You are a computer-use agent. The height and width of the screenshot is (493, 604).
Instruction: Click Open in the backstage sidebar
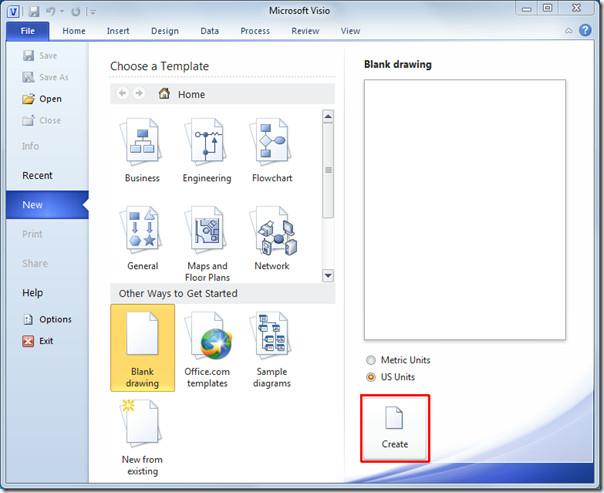(x=42, y=99)
